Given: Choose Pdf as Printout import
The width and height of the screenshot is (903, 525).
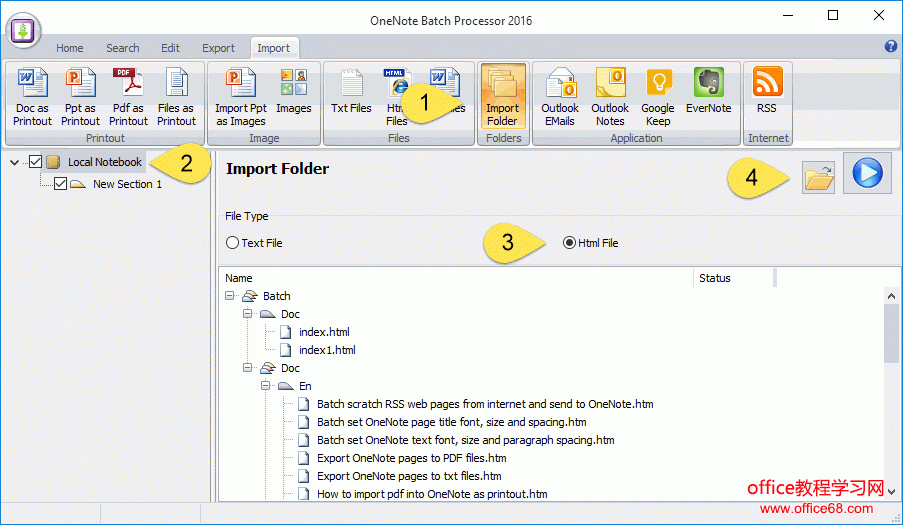Looking at the screenshot, I should tap(128, 97).
